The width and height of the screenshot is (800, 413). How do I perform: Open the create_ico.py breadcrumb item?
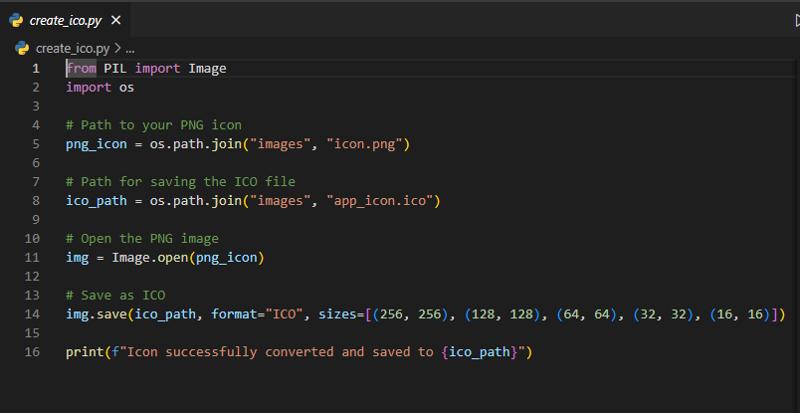(x=72, y=49)
